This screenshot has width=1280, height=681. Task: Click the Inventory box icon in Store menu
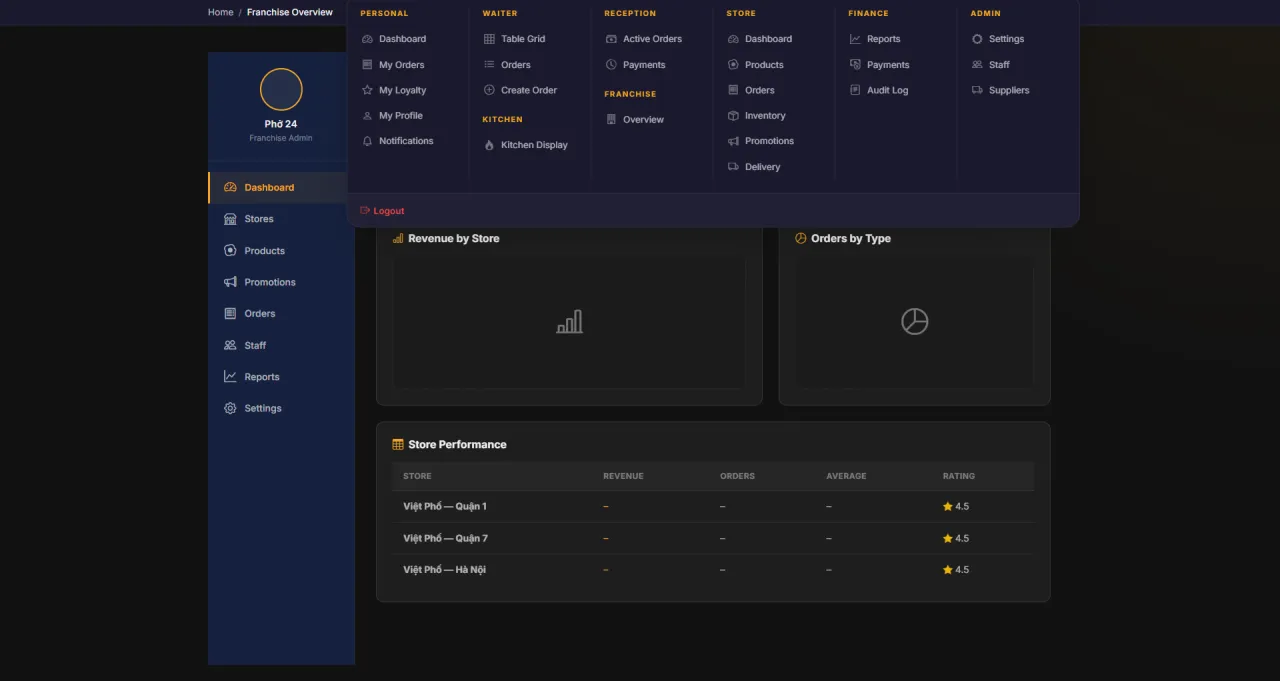pos(733,116)
